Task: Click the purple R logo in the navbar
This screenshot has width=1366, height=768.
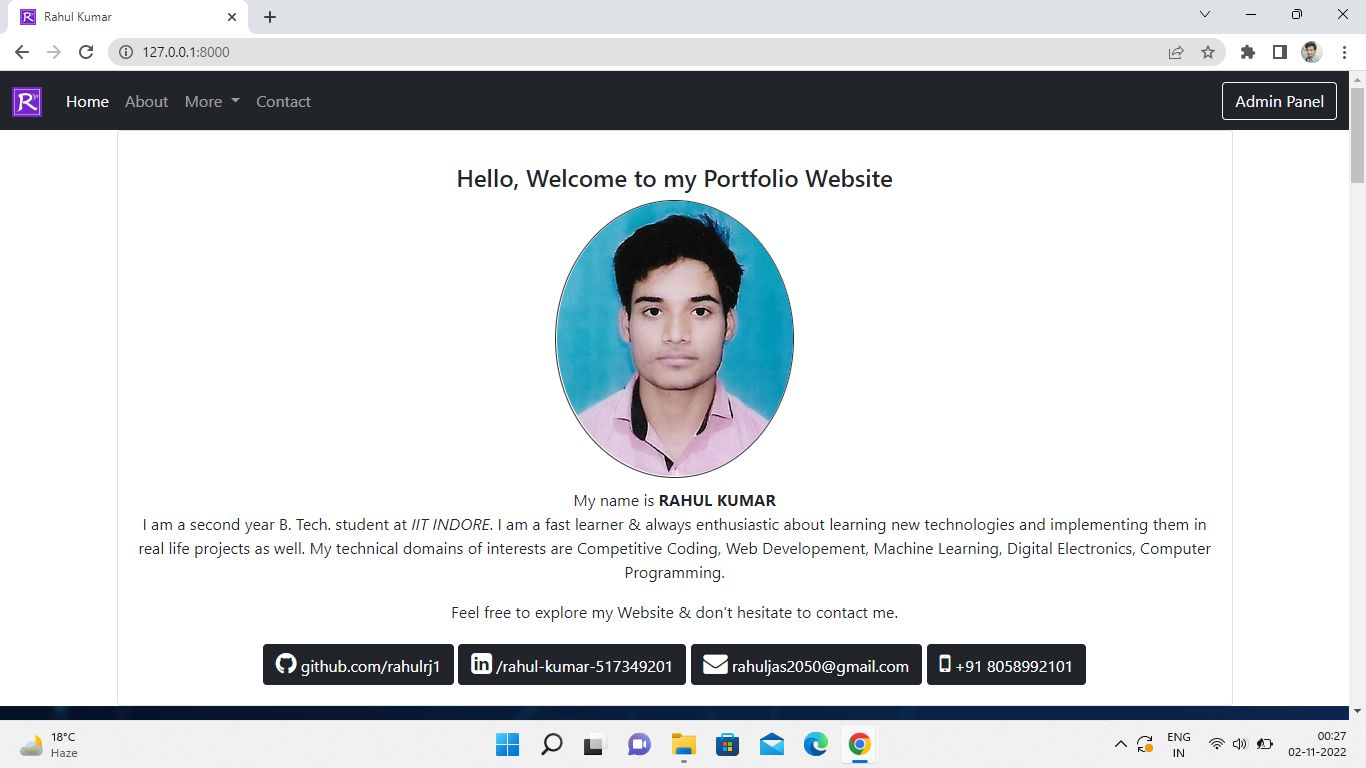Action: coord(26,101)
